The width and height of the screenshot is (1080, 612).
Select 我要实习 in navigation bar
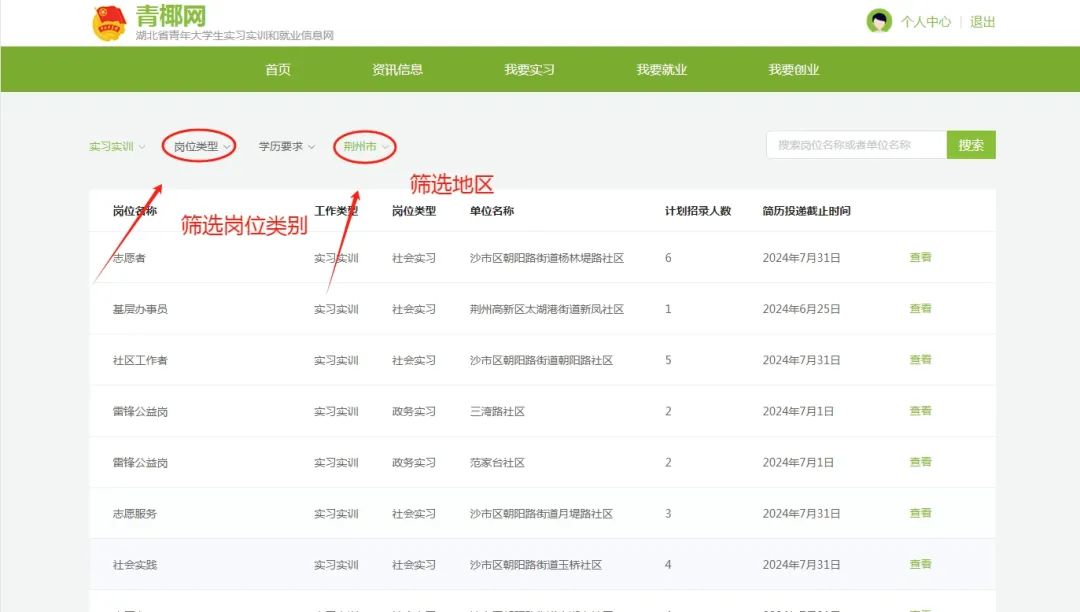coord(529,70)
